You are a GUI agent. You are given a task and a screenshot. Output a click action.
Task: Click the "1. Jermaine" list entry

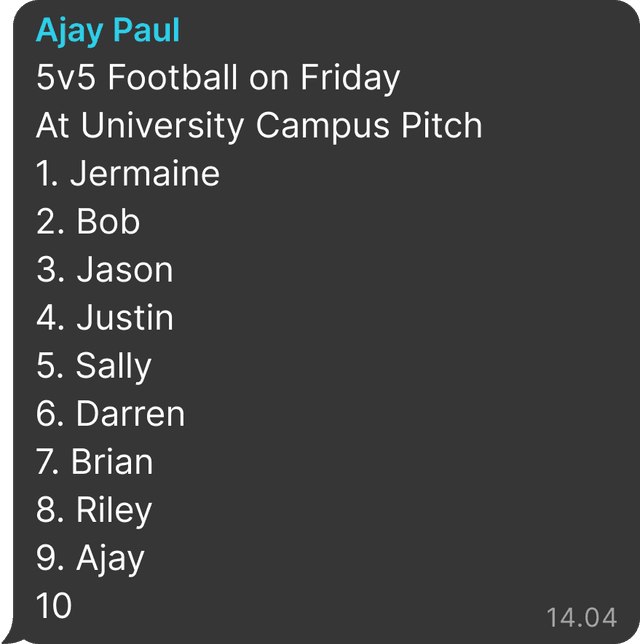click(128, 174)
